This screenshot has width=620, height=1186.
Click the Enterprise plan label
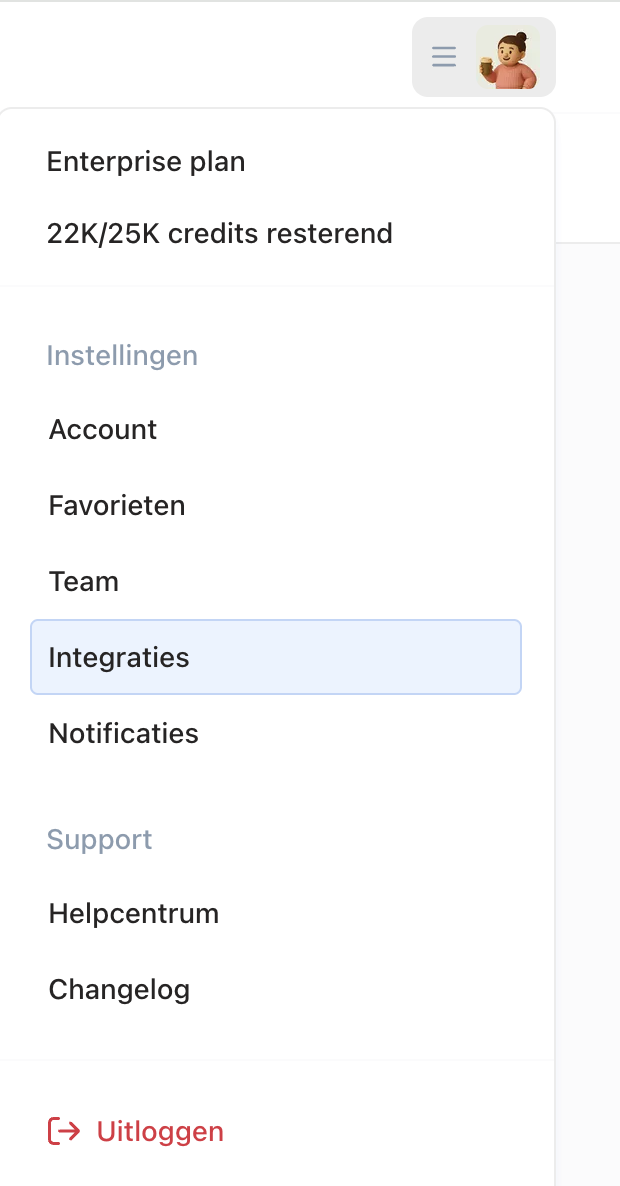point(146,162)
